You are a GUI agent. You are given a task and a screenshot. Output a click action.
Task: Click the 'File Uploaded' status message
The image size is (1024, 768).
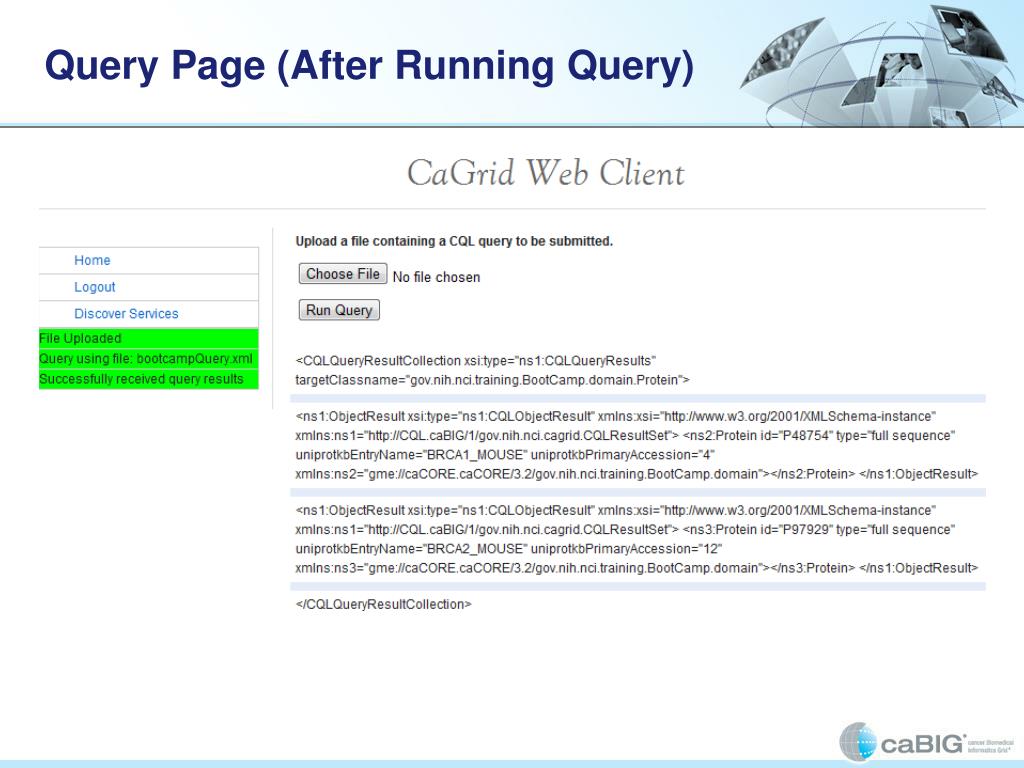tap(148, 338)
